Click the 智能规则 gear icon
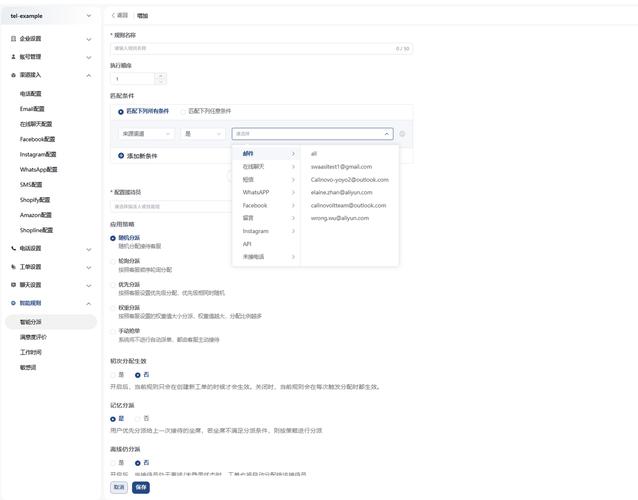The width and height of the screenshot is (638, 500). pos(13,303)
